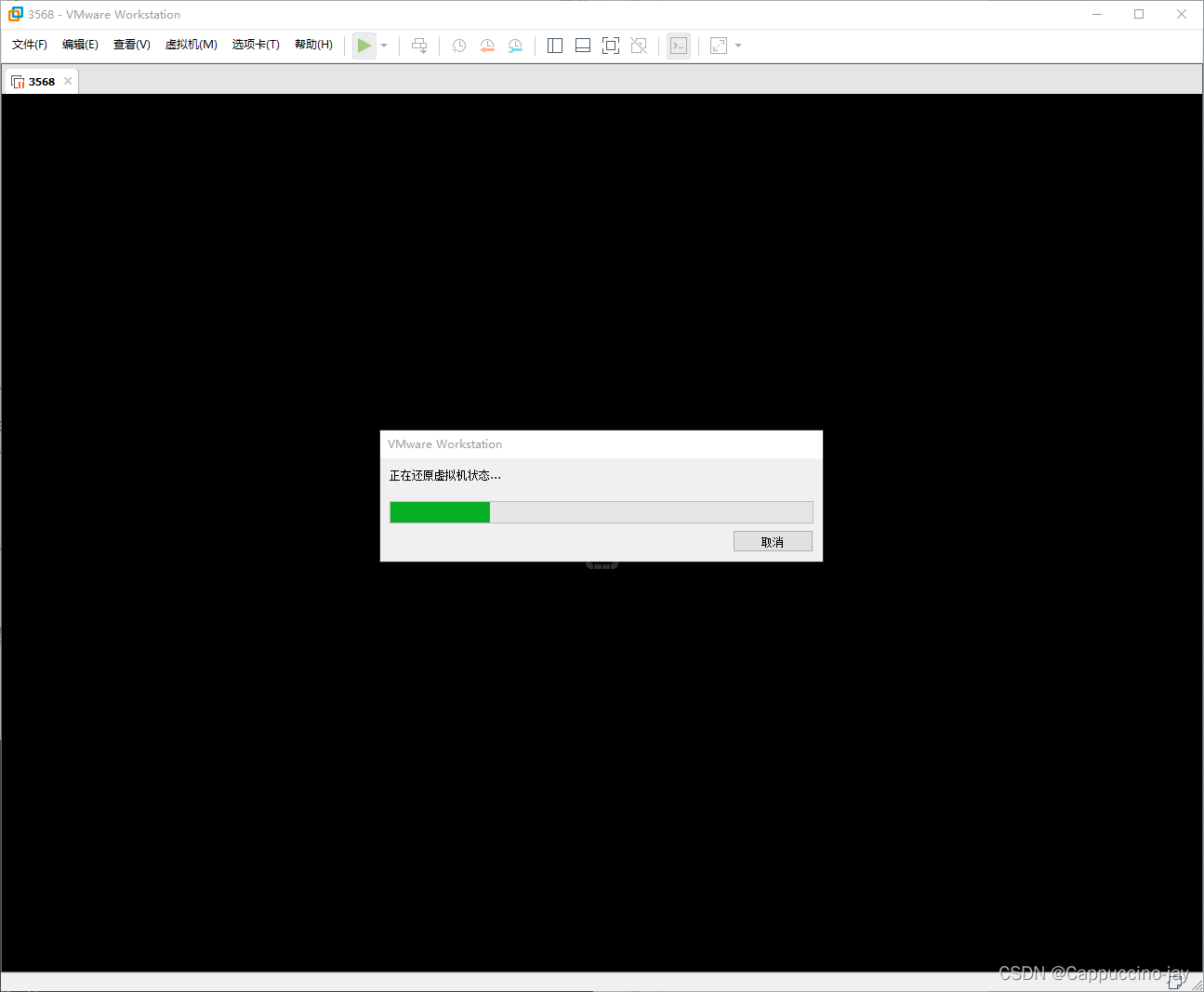The height and width of the screenshot is (992, 1204).
Task: Click the VMware app icon in title bar
Action: (x=16, y=14)
